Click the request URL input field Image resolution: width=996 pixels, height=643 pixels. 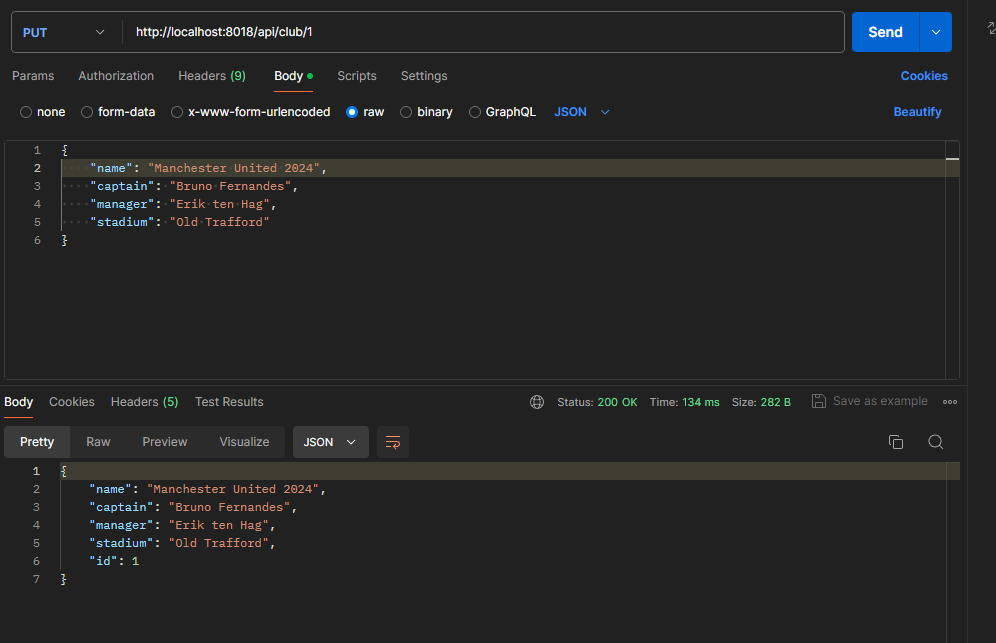(x=483, y=32)
